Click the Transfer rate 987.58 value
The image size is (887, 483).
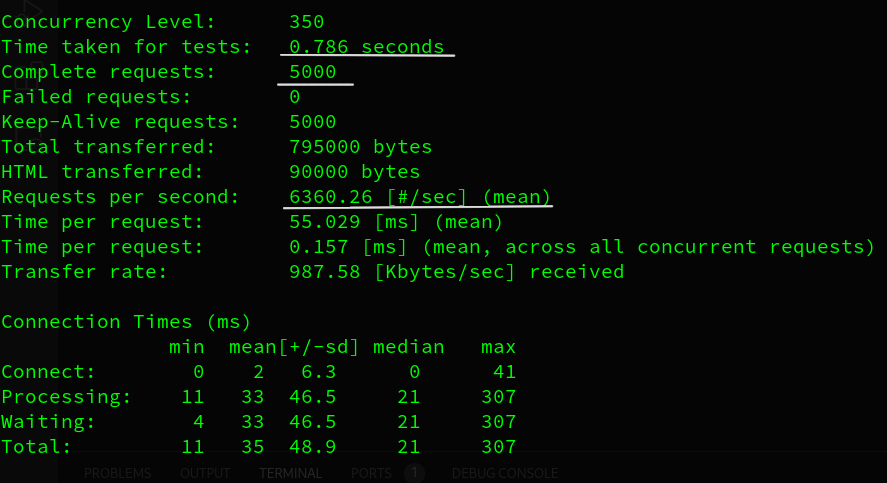point(324,272)
